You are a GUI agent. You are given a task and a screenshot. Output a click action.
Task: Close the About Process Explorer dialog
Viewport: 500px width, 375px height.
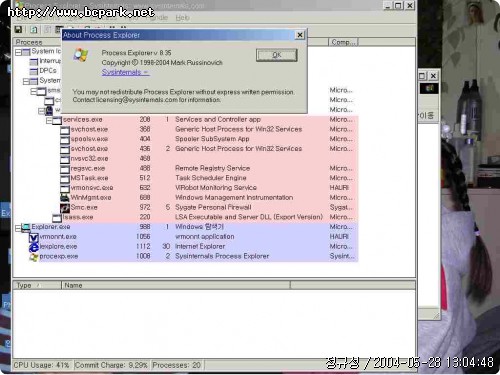[300, 35]
